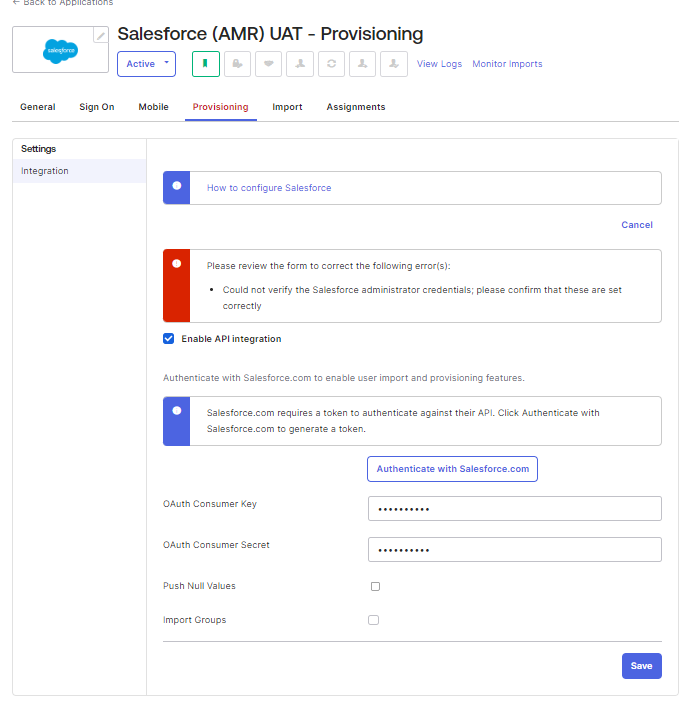Click the red error alert icon
This screenshot has width=688, height=708.
click(x=177, y=263)
